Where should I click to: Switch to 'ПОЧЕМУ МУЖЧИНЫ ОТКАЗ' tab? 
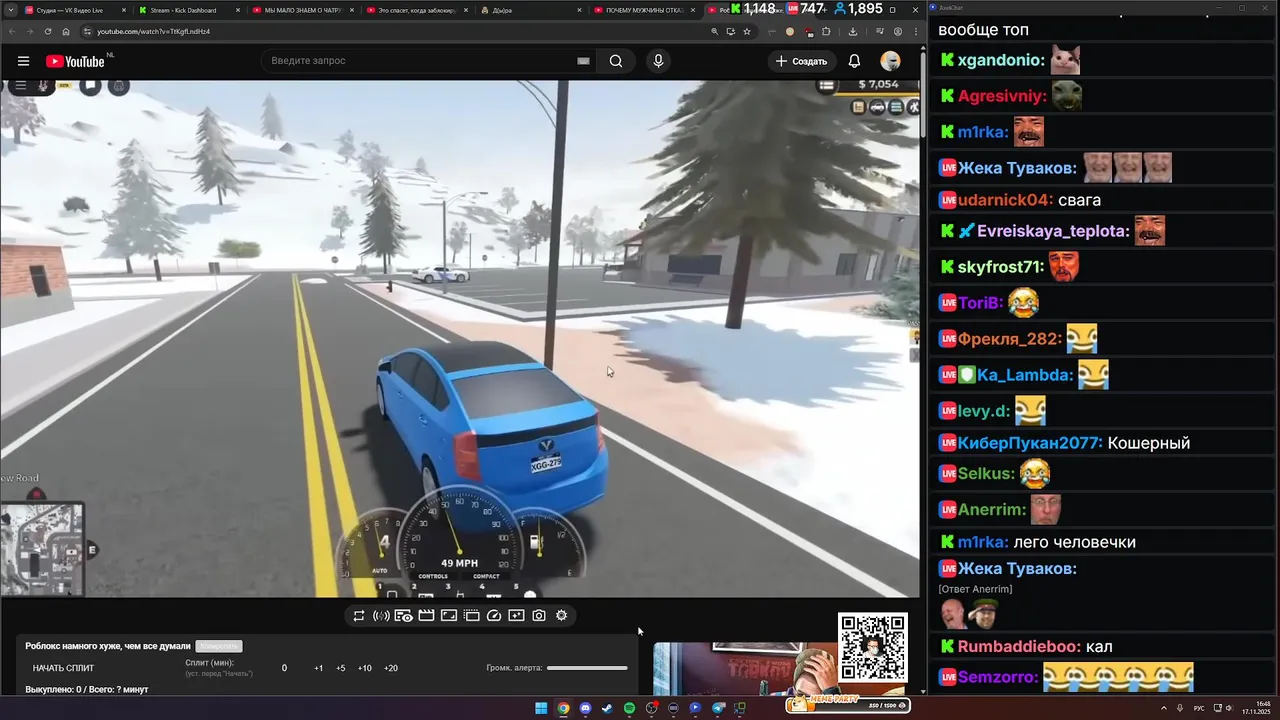pyautogui.click(x=643, y=10)
